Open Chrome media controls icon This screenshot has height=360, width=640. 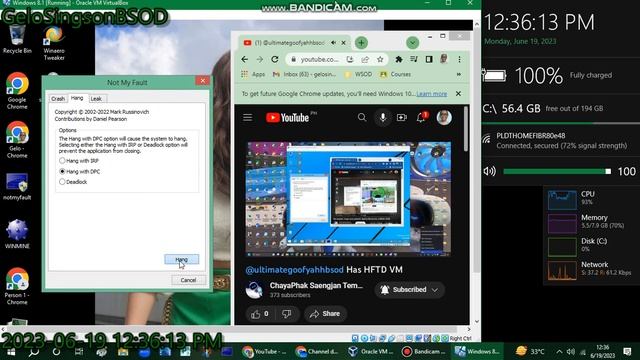[x=414, y=60]
